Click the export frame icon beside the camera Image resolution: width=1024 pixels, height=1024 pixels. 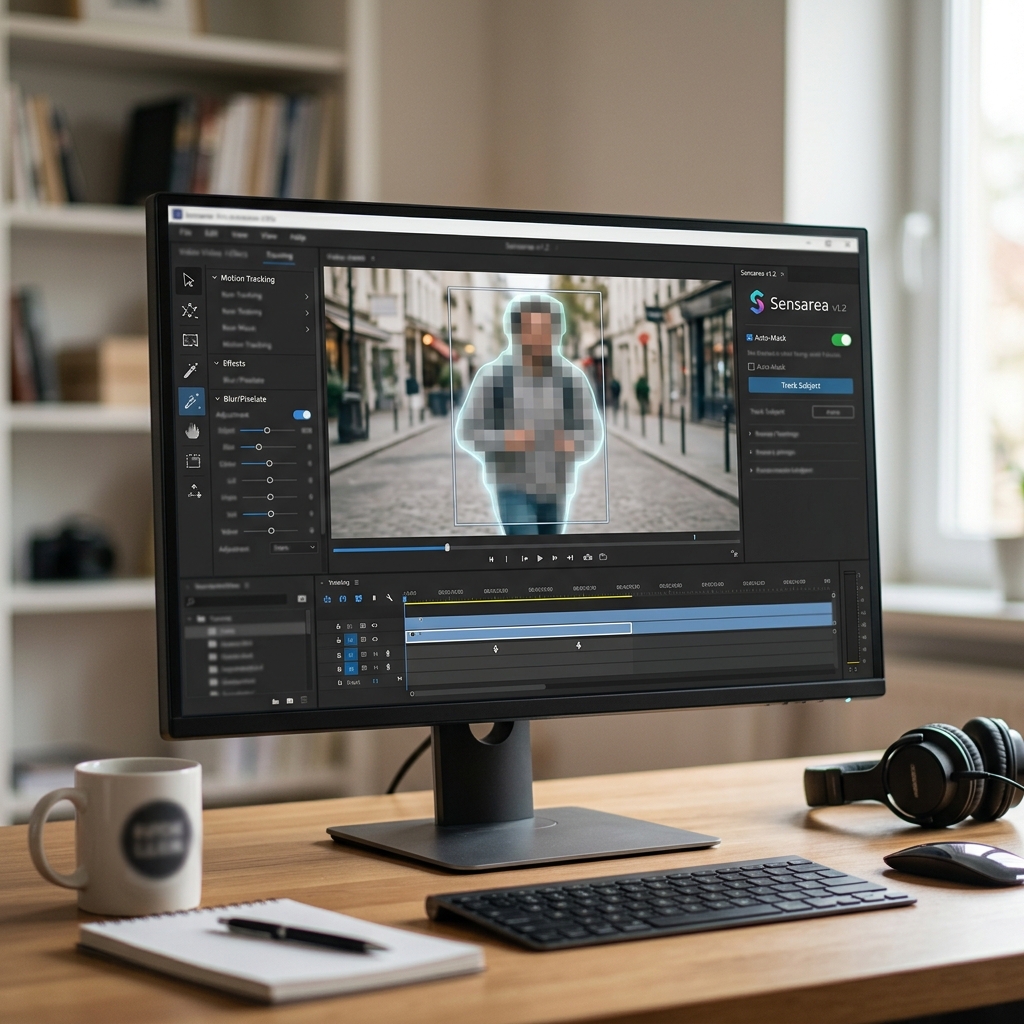(603, 557)
